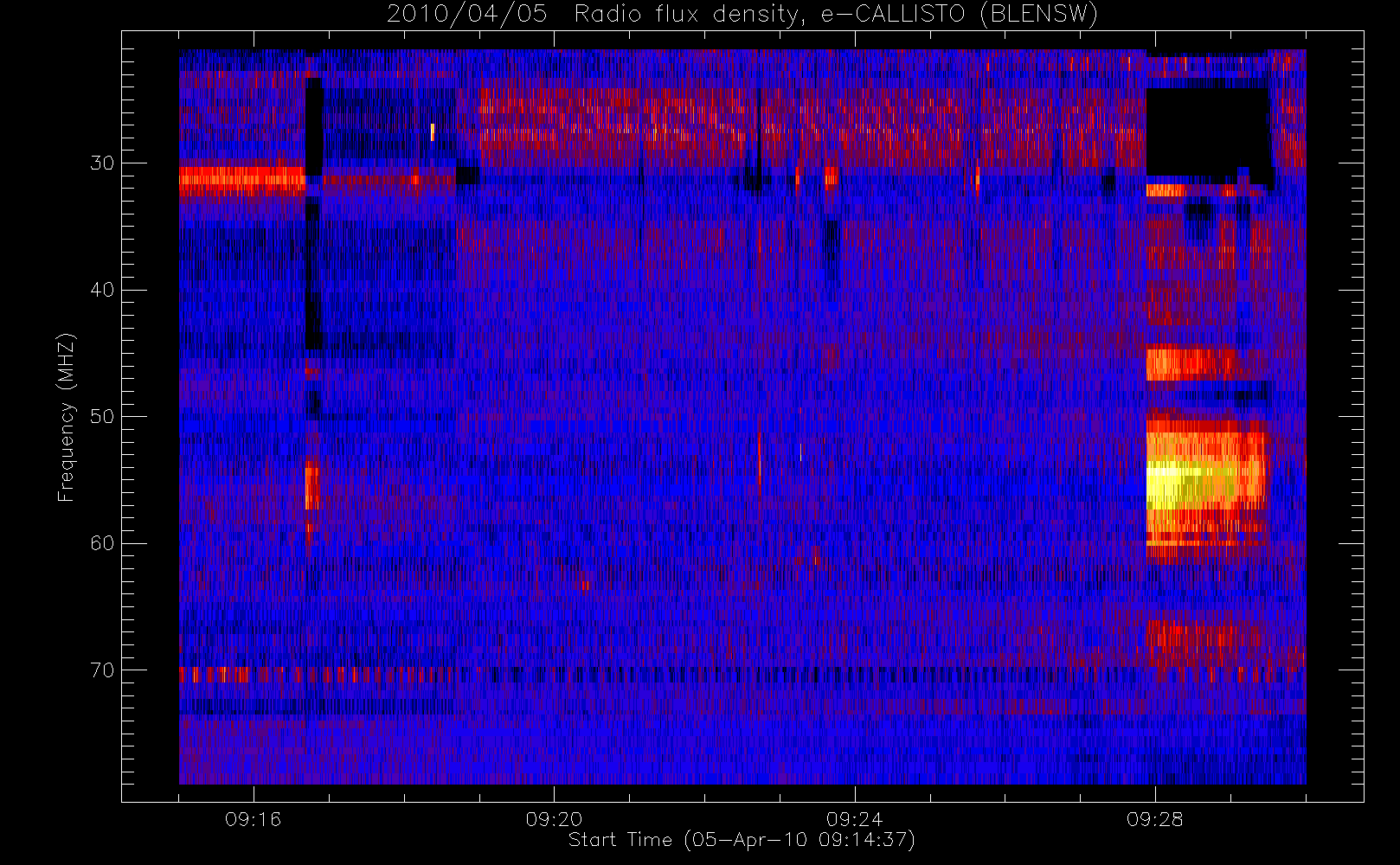Click the 60 frequency tick label
Image resolution: width=1400 pixels, height=865 pixels.
[102, 543]
